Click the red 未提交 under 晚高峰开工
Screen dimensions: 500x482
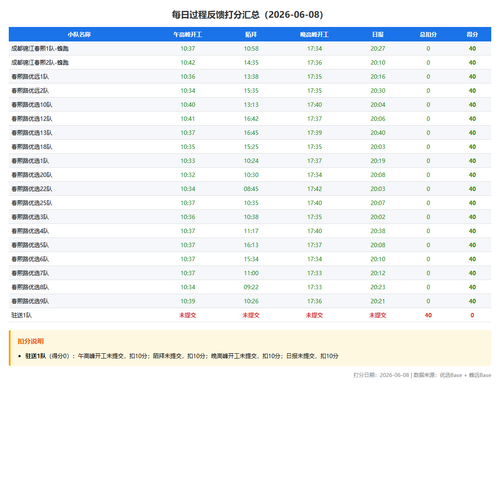point(314,315)
